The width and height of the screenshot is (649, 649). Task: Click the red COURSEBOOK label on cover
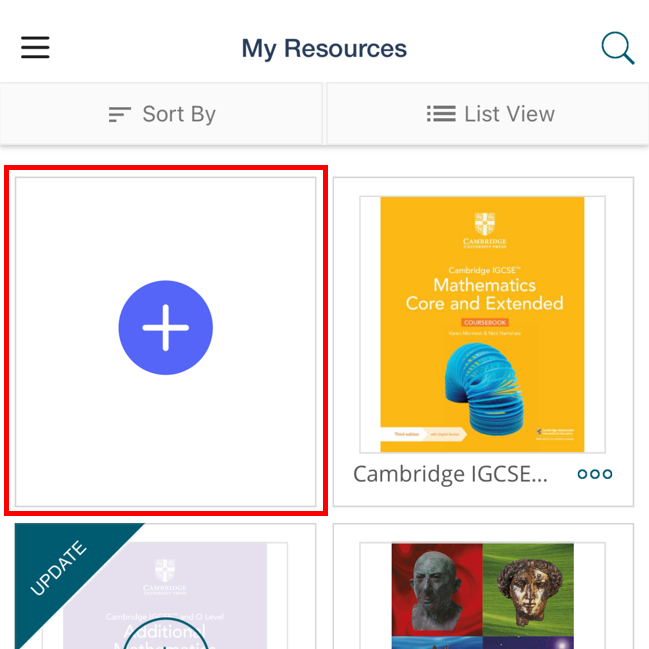point(484,323)
